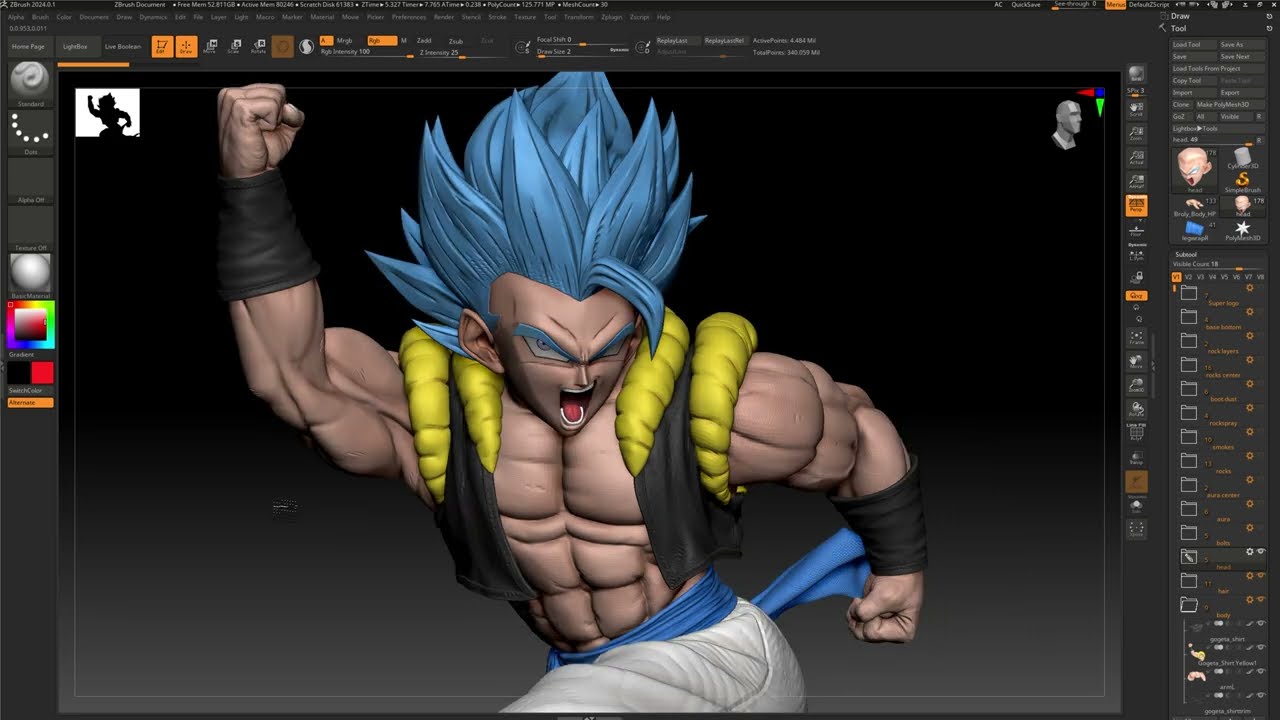1280x720 pixels.
Task: Open the Brush menu
Action: (x=40, y=17)
